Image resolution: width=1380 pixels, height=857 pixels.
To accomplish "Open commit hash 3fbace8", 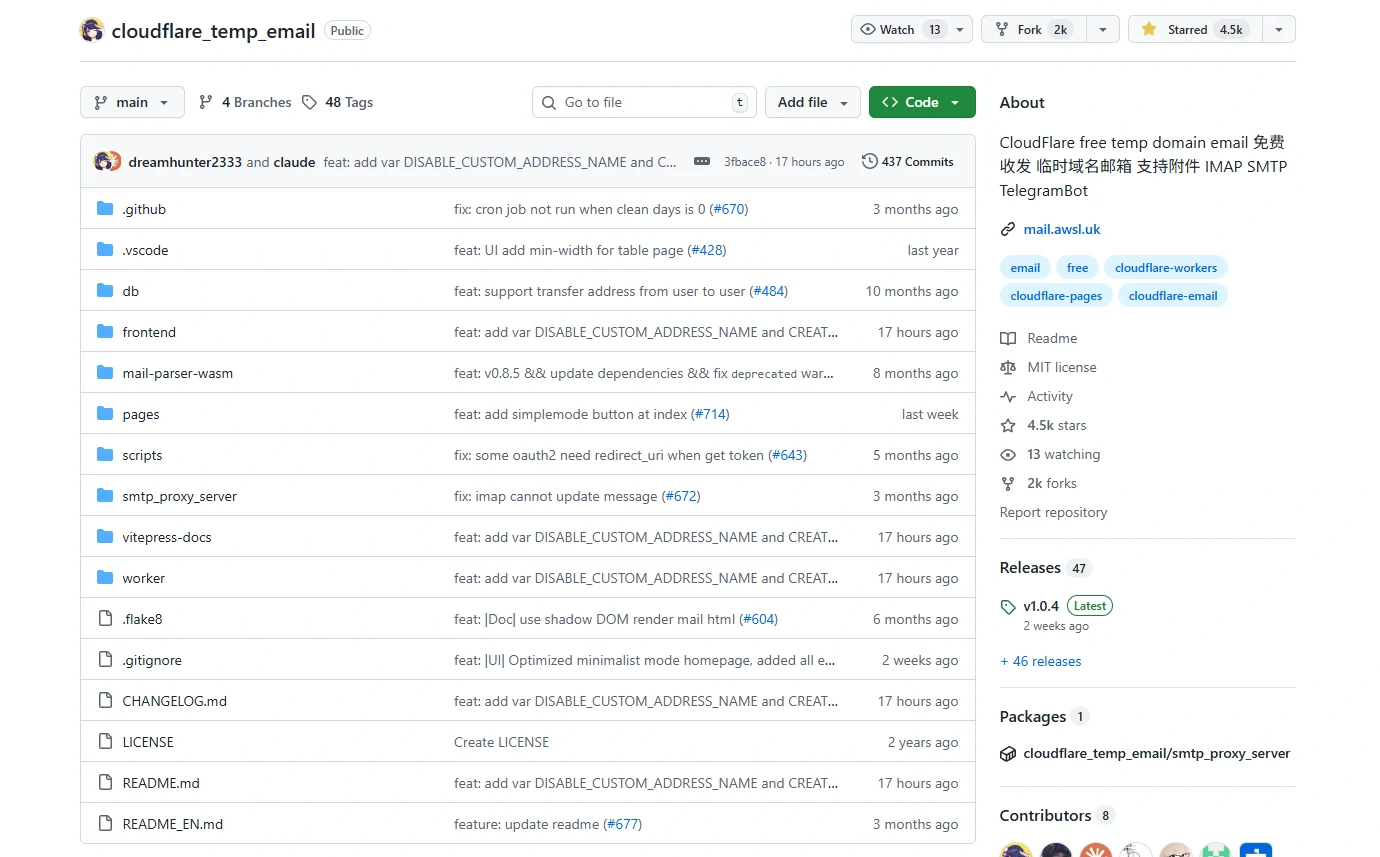I will point(745,162).
